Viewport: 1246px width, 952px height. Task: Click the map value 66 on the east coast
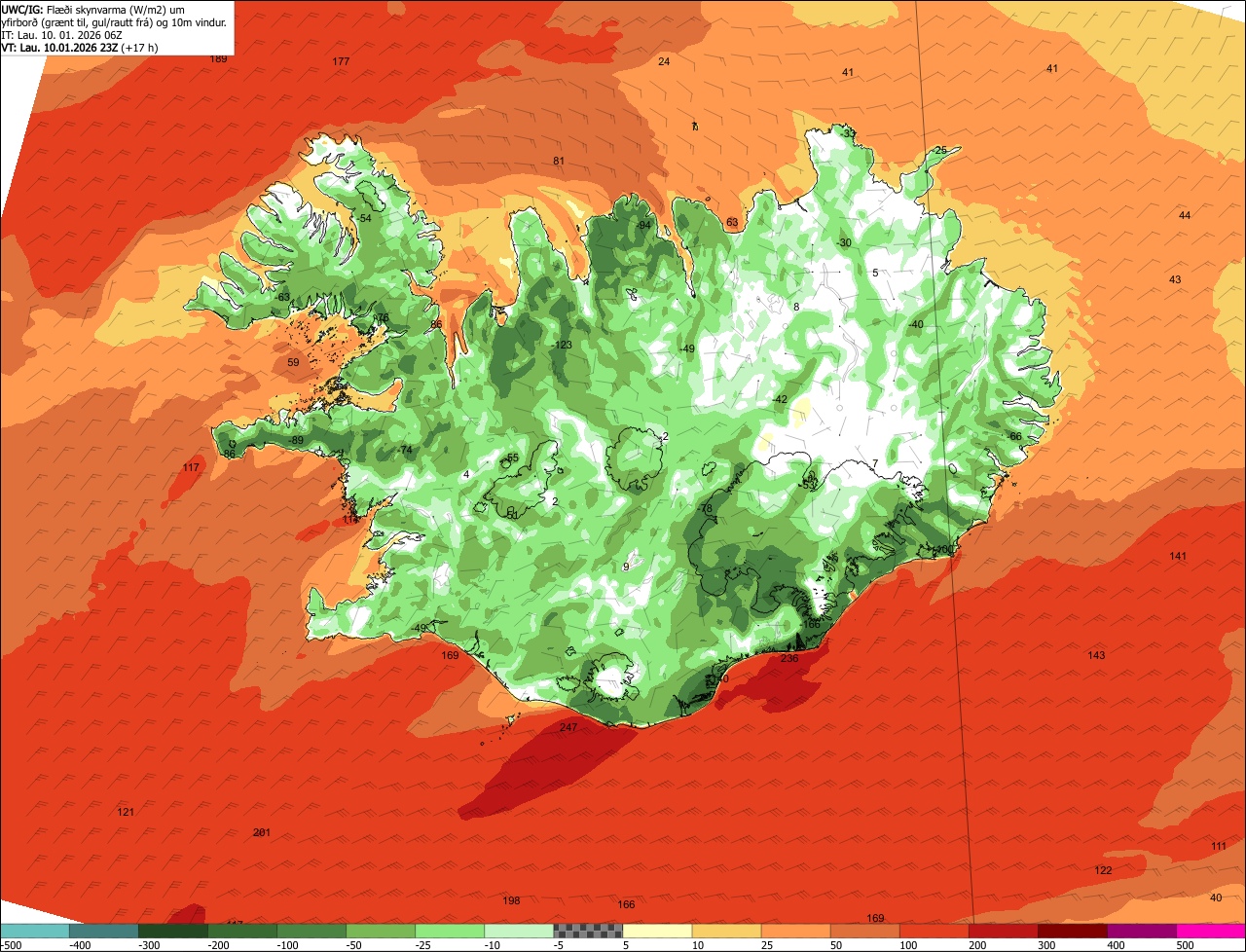pyautogui.click(x=1015, y=436)
